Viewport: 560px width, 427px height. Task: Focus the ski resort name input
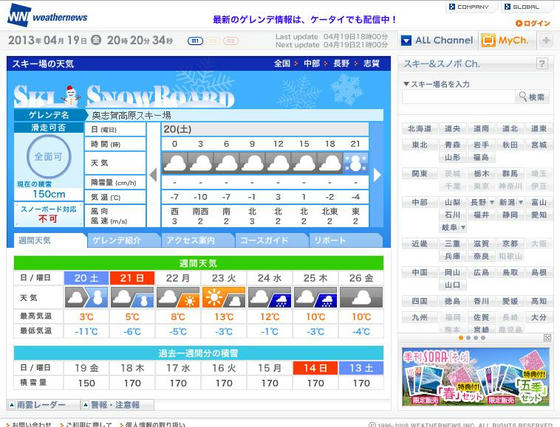pos(458,97)
